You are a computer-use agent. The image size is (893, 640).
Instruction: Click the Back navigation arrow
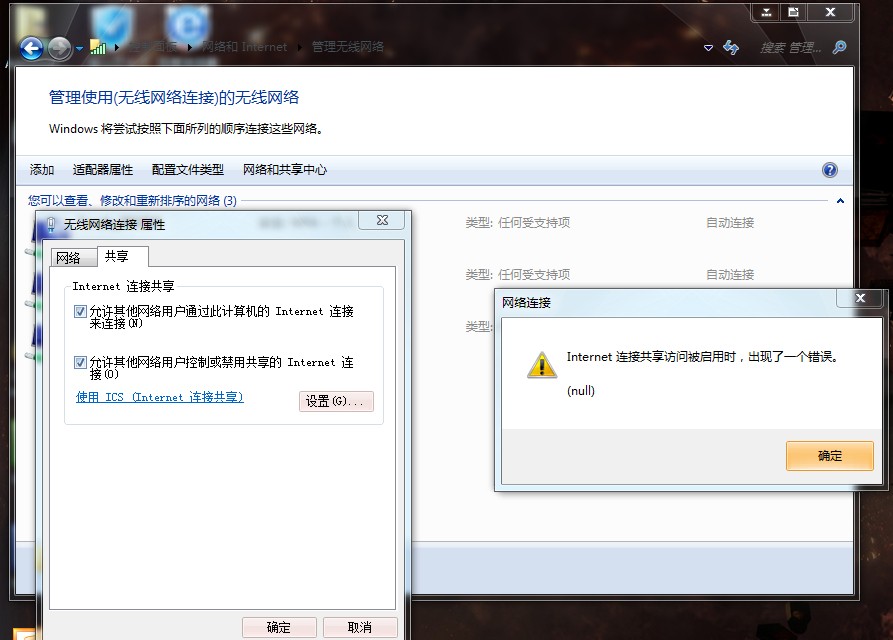click(x=31, y=48)
